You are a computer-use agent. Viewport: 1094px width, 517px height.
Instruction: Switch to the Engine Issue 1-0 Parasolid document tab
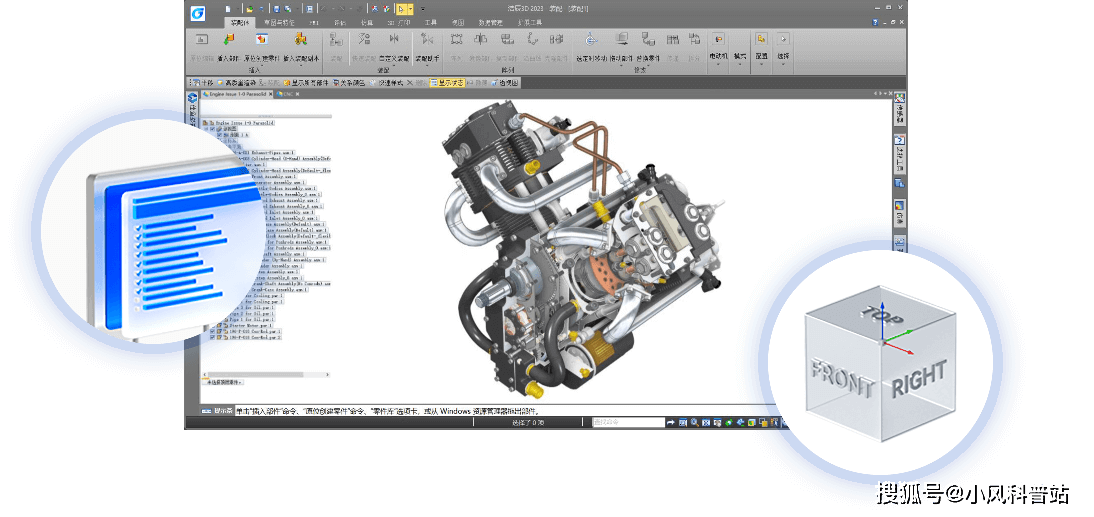[x=236, y=93]
